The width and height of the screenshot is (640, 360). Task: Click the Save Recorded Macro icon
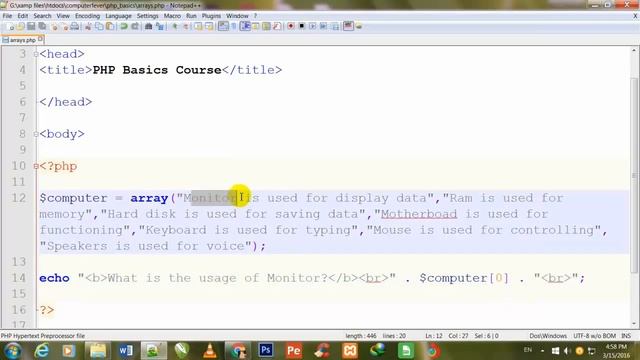[335, 27]
